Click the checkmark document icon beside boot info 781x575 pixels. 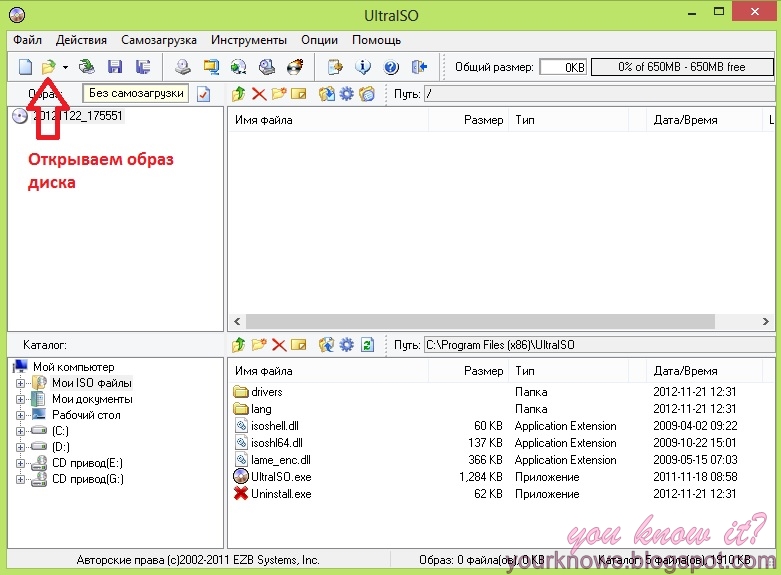click(x=203, y=94)
